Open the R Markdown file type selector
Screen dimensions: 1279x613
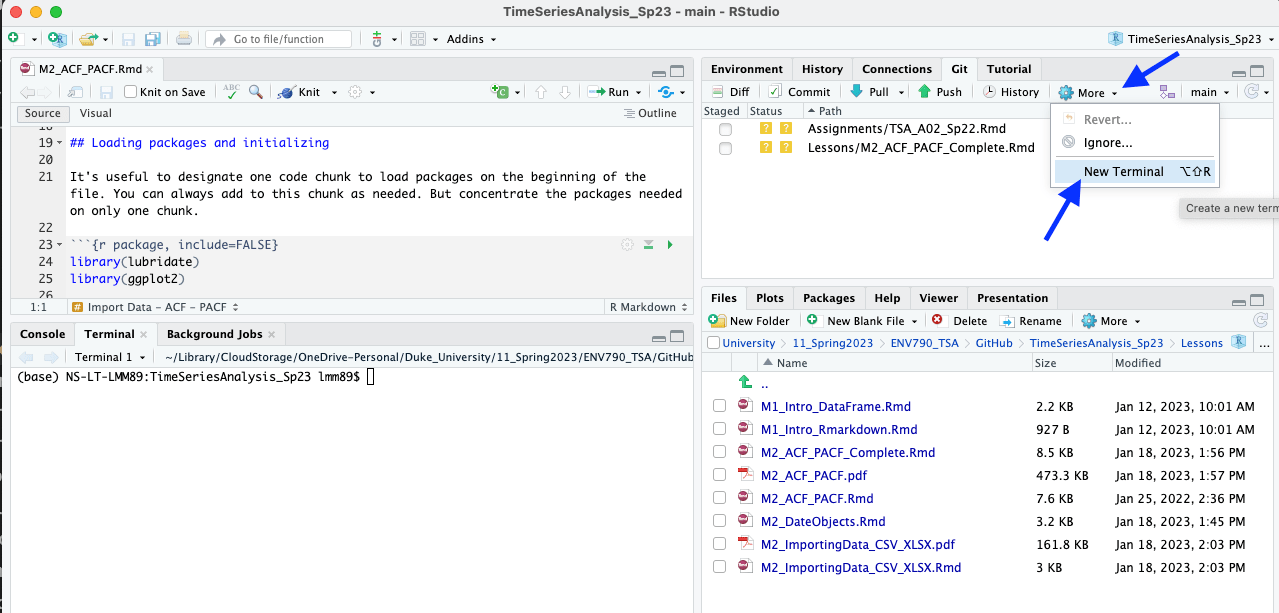[x=647, y=307]
